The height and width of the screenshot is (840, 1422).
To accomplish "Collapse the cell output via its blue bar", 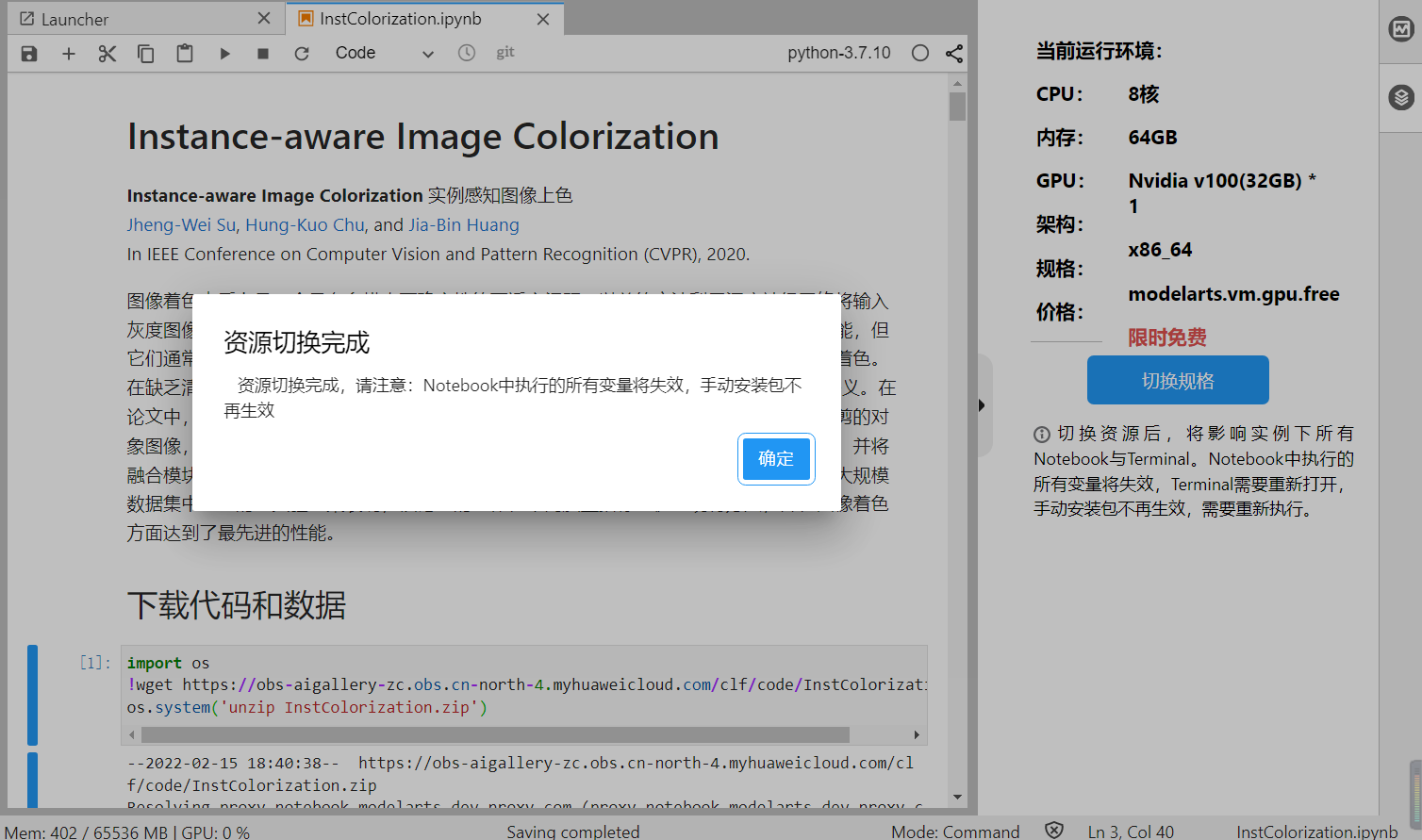I will point(33,781).
